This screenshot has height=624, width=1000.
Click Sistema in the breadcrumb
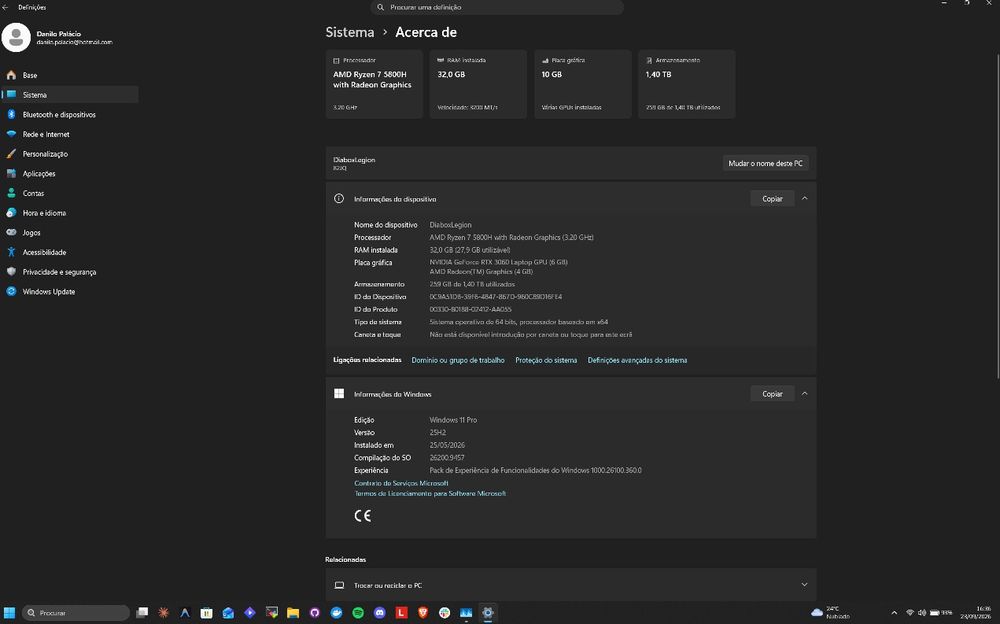coord(349,32)
